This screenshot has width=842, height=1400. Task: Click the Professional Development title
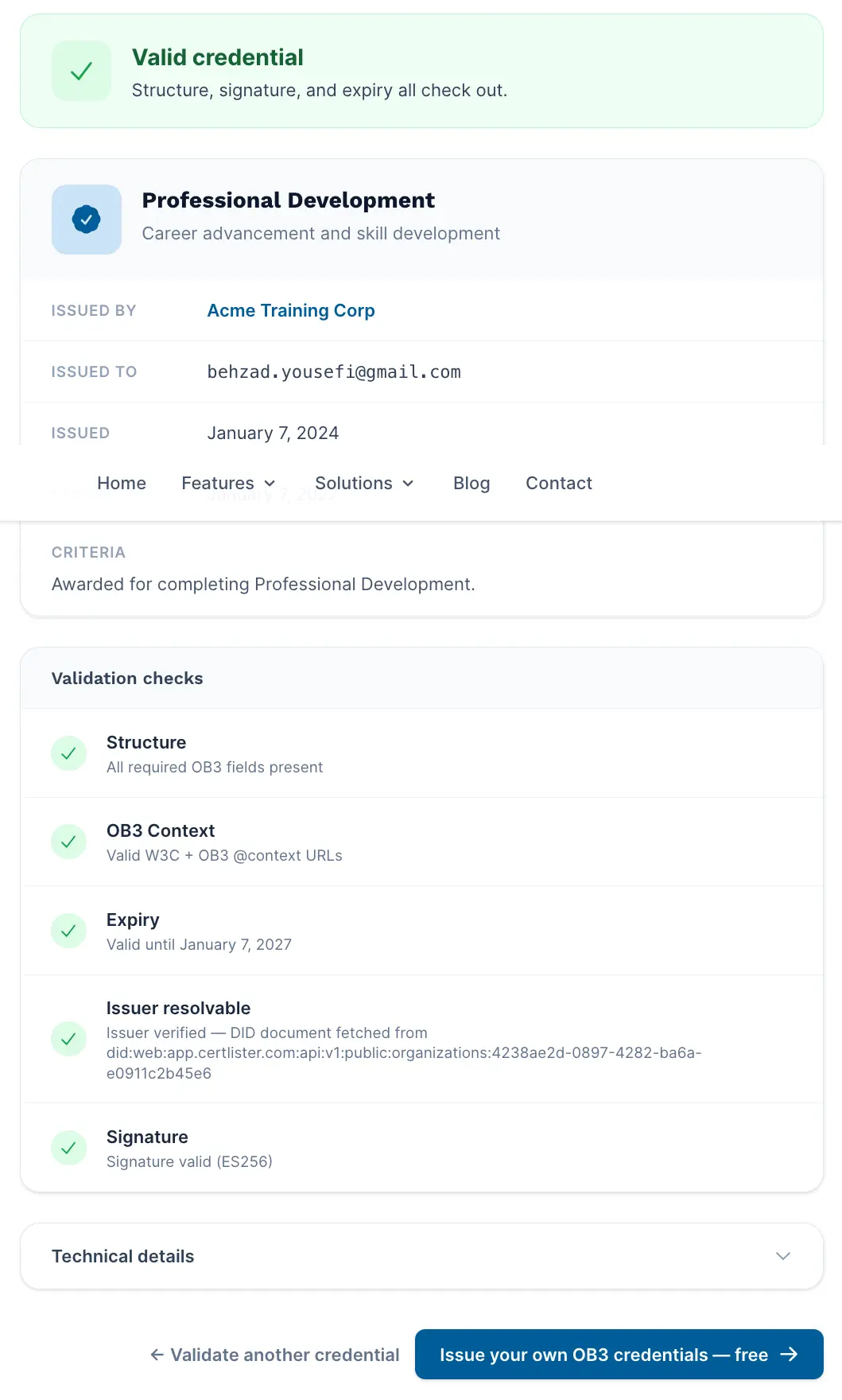pyautogui.click(x=289, y=200)
